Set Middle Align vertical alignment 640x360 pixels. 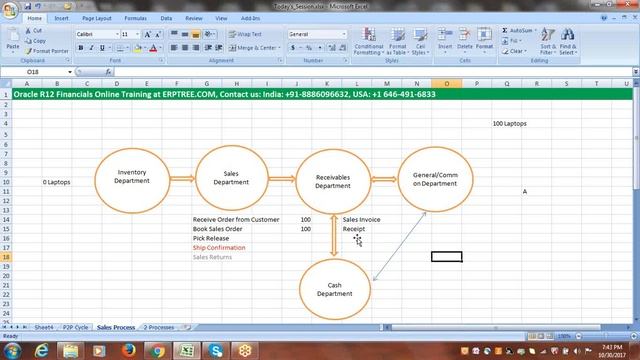click(x=185, y=34)
